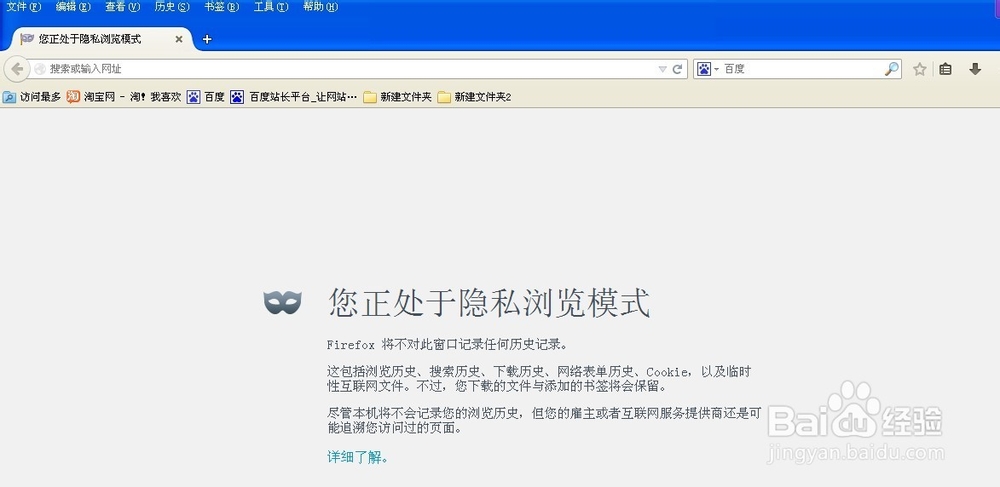This screenshot has height=487, width=1000.
Task: Open the 百度 bookmark in bookmarks bar
Action: coord(205,97)
